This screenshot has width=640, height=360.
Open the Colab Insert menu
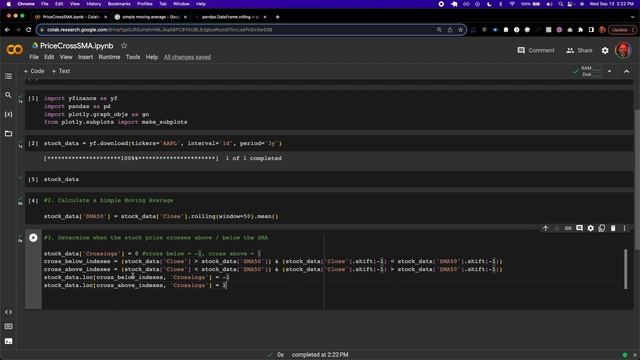tap(85, 57)
